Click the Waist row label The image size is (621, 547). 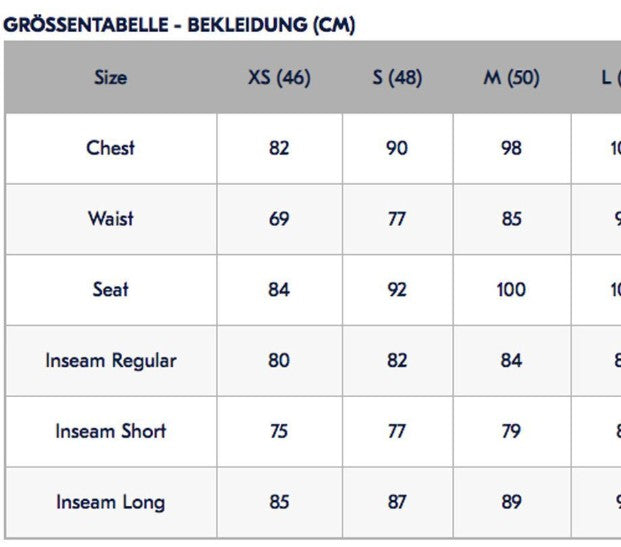coord(110,218)
